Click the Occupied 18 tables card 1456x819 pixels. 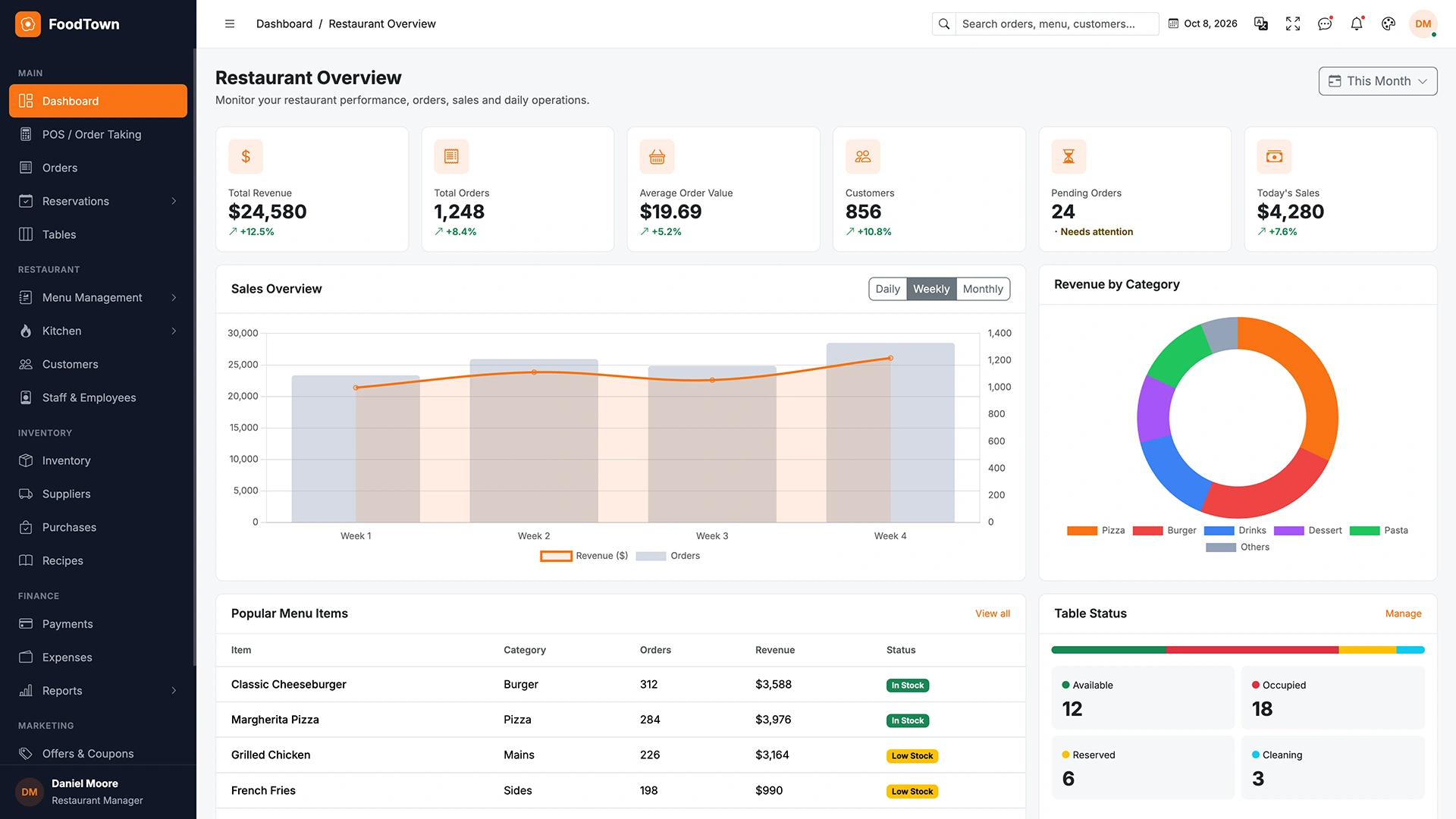[x=1332, y=698]
